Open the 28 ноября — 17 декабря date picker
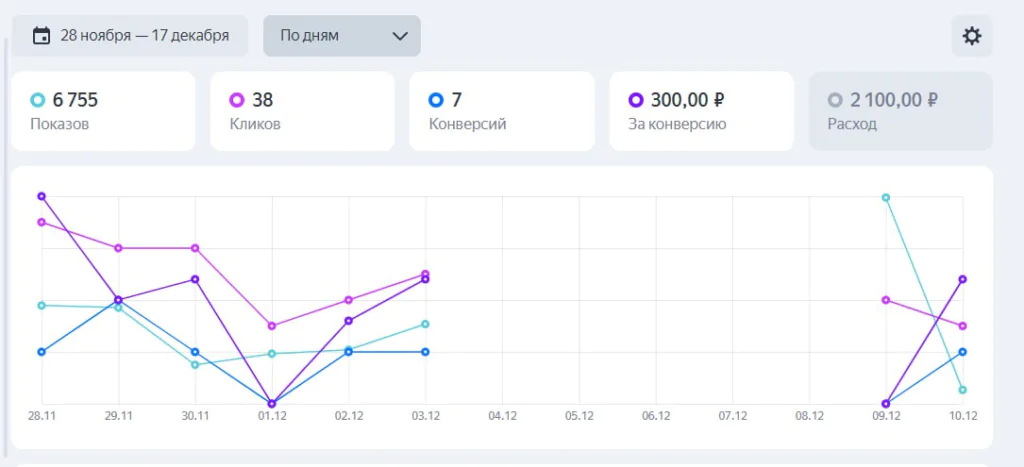Screen dimensions: 1024x467 (x=130, y=35)
